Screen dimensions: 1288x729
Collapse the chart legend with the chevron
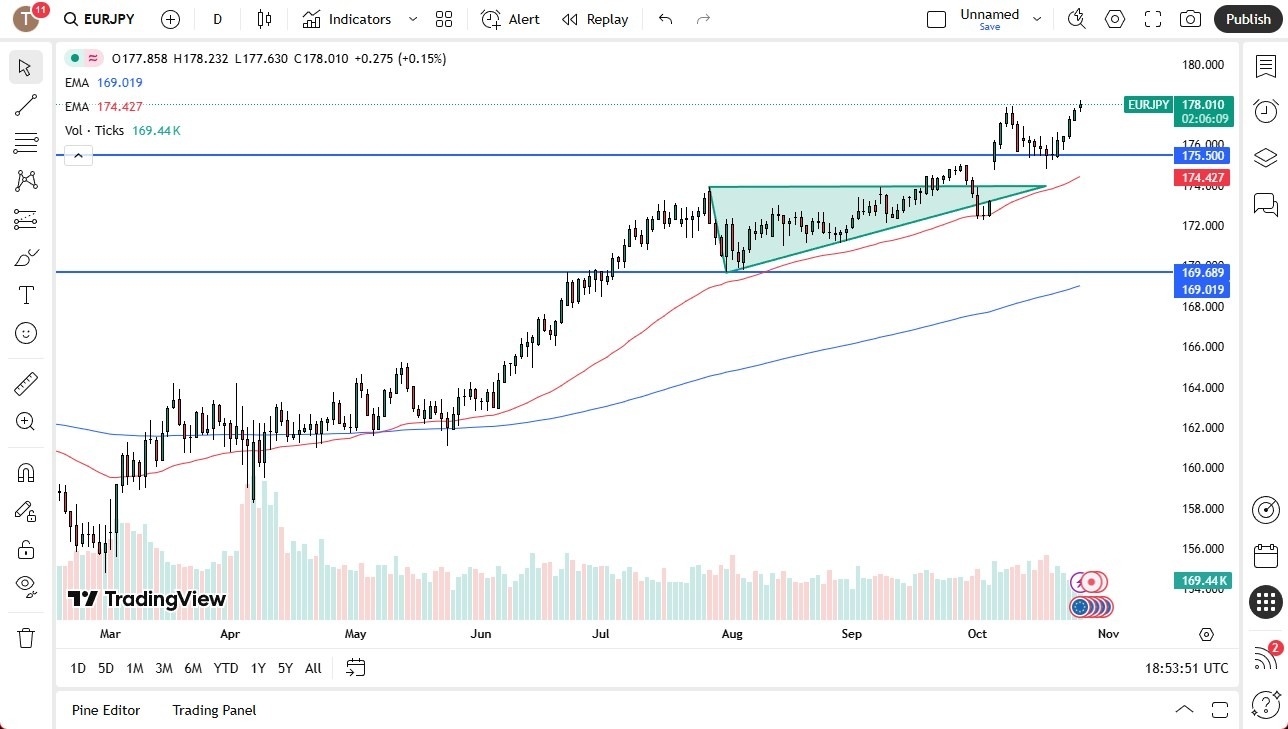(x=78, y=155)
